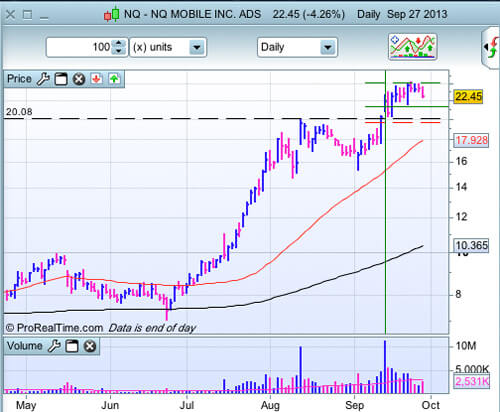Remove the Volume panel with X icon
Screen dimensions: 500x412
(x=90, y=346)
